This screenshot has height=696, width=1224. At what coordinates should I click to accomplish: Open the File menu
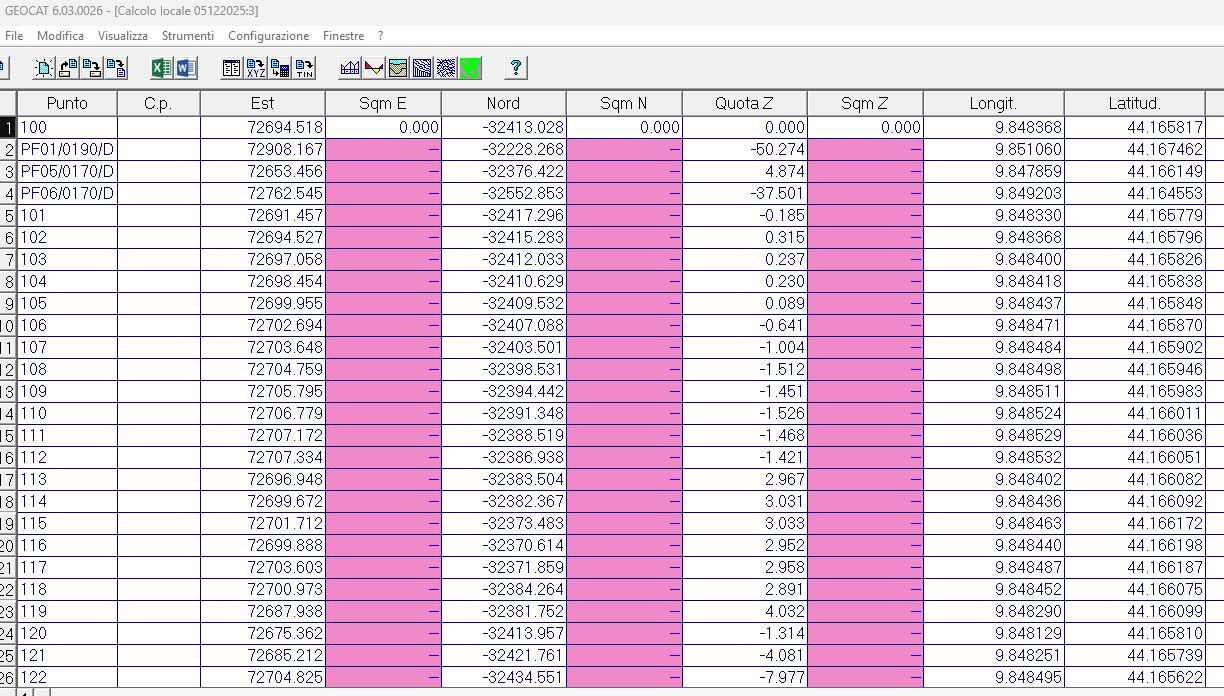14,36
